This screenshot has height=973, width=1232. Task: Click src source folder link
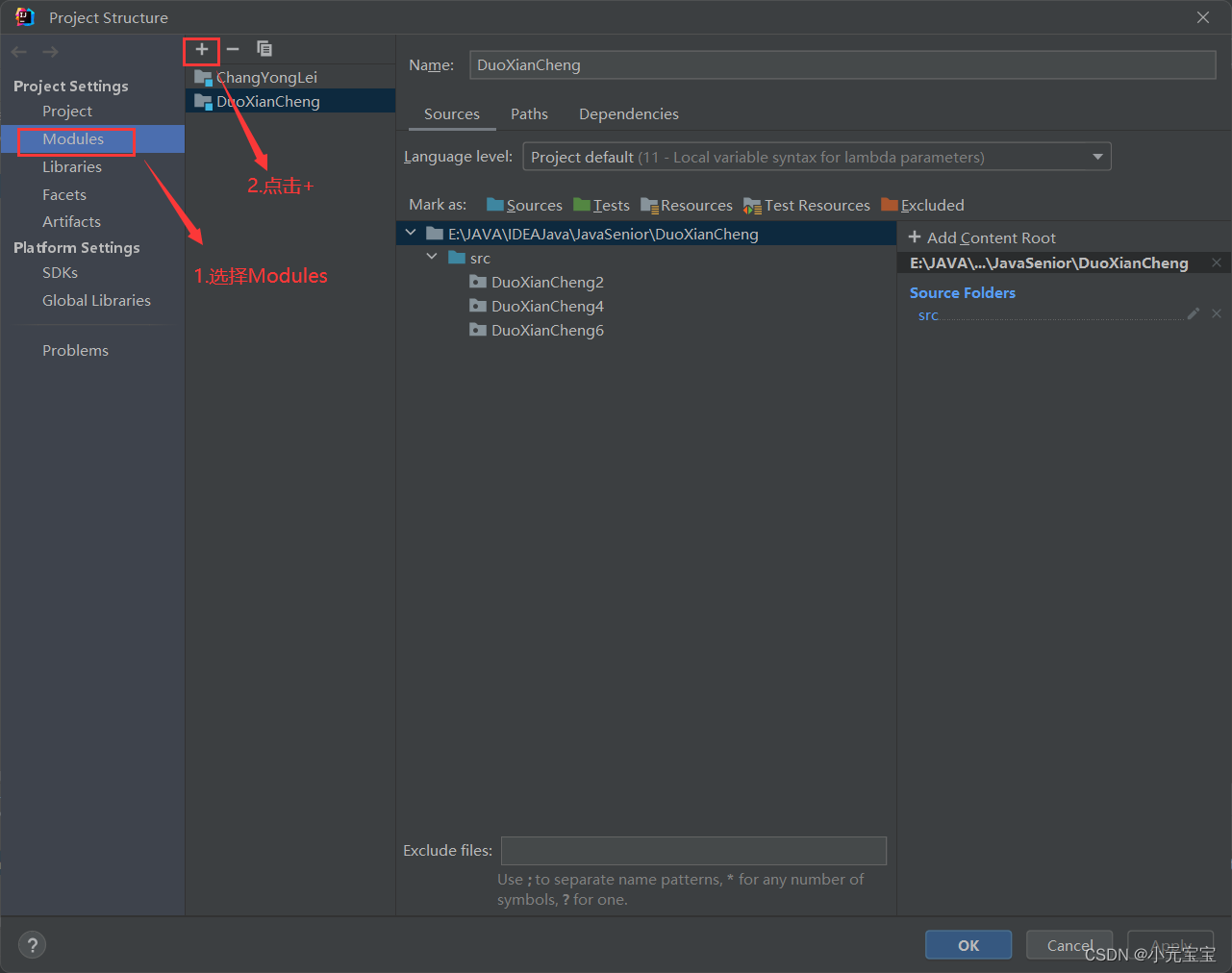[928, 314]
